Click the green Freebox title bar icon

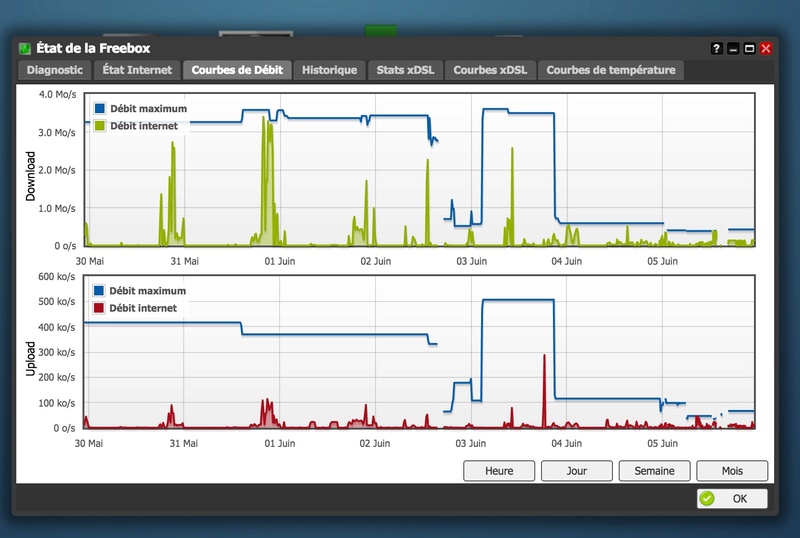(25, 48)
